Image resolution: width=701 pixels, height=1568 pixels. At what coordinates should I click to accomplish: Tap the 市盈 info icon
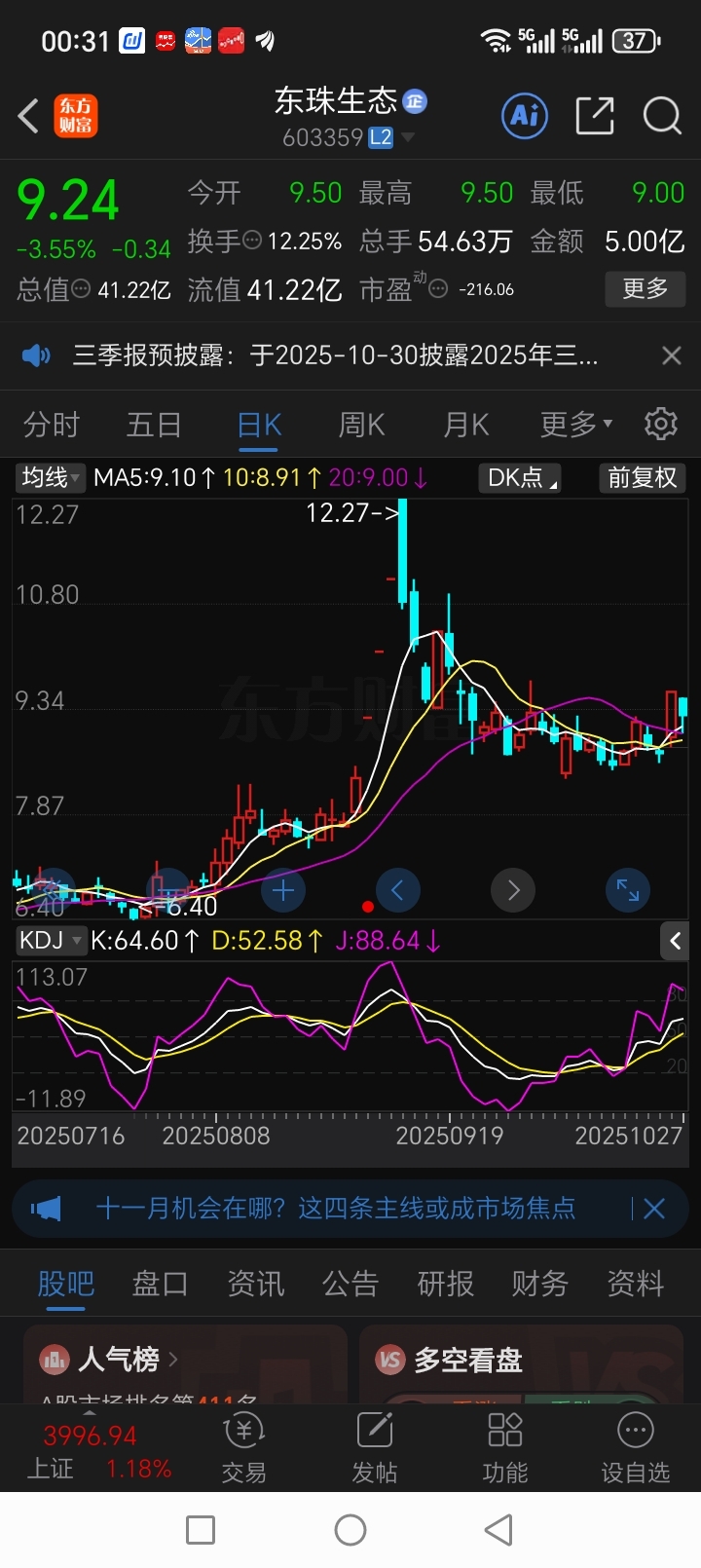439,289
